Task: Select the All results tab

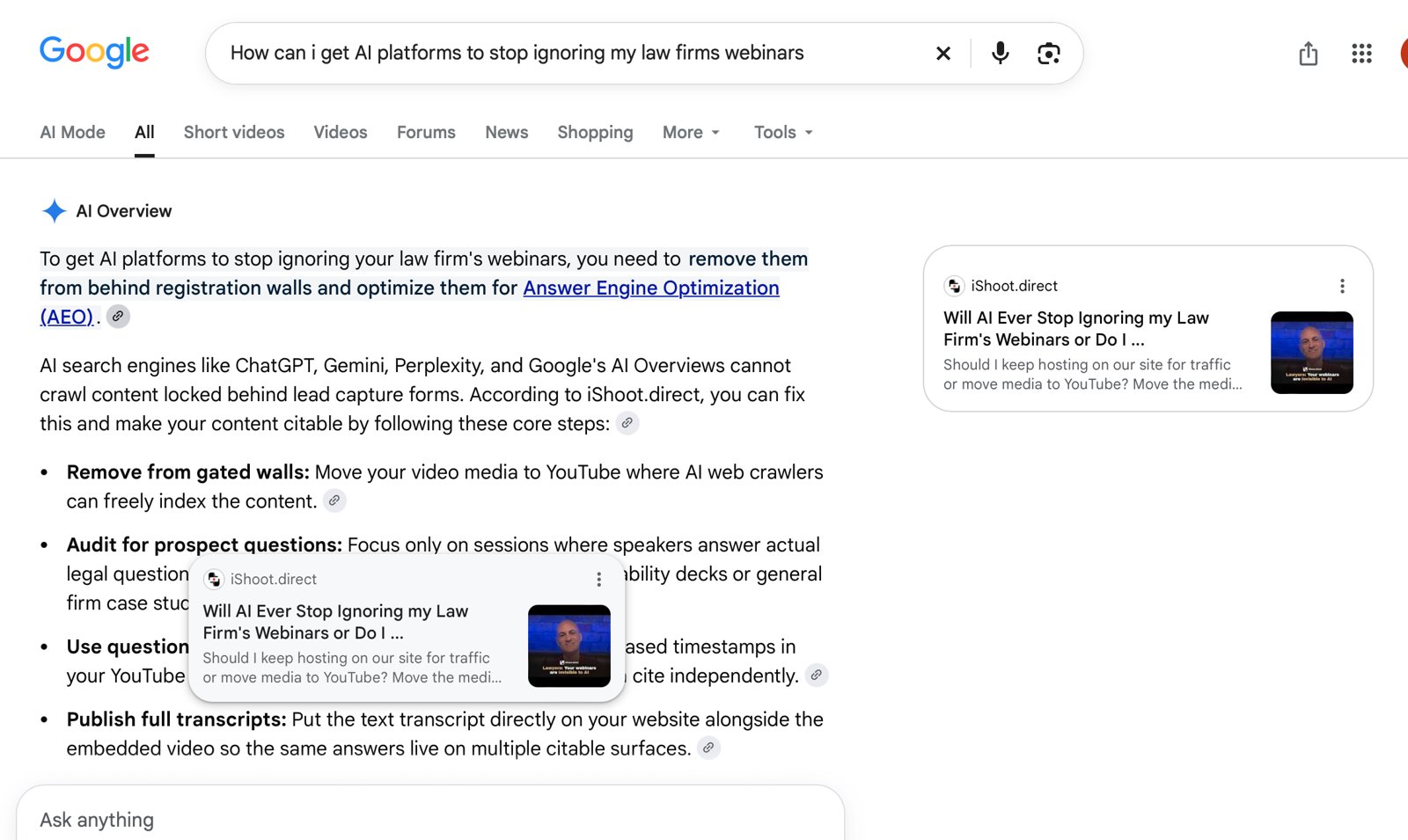Action: pos(144,132)
